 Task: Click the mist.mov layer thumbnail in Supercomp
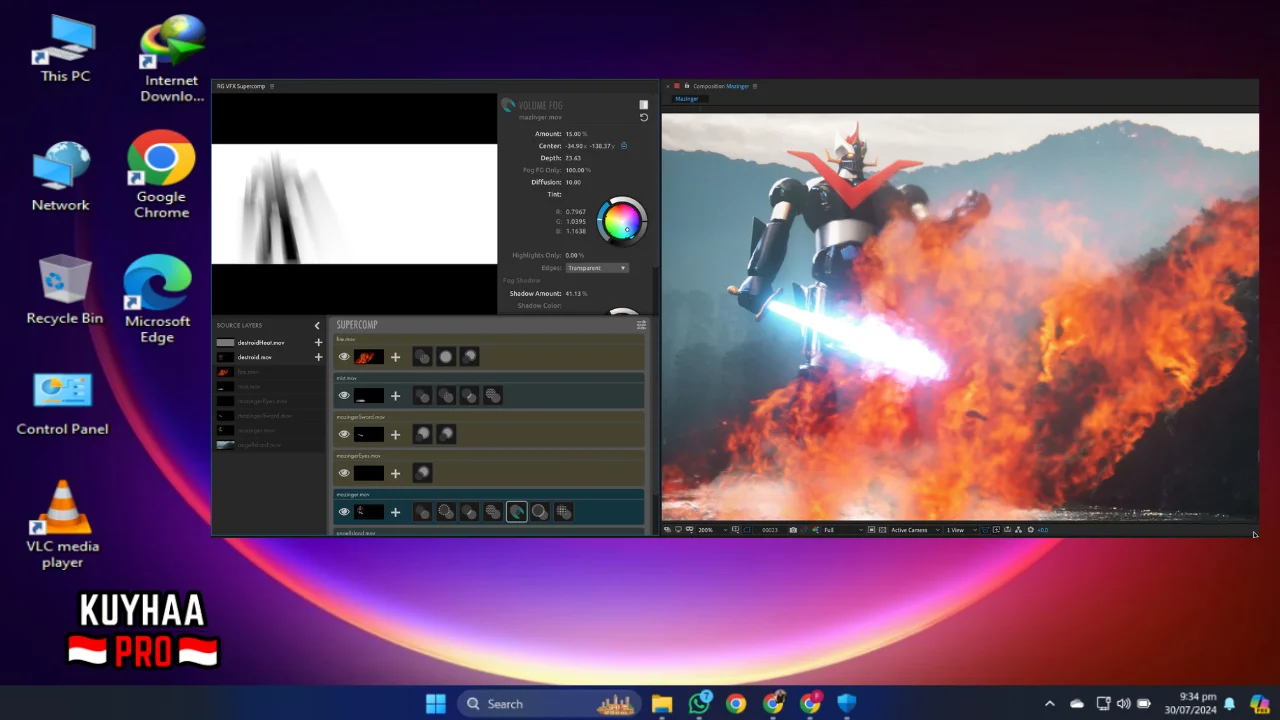(368, 396)
